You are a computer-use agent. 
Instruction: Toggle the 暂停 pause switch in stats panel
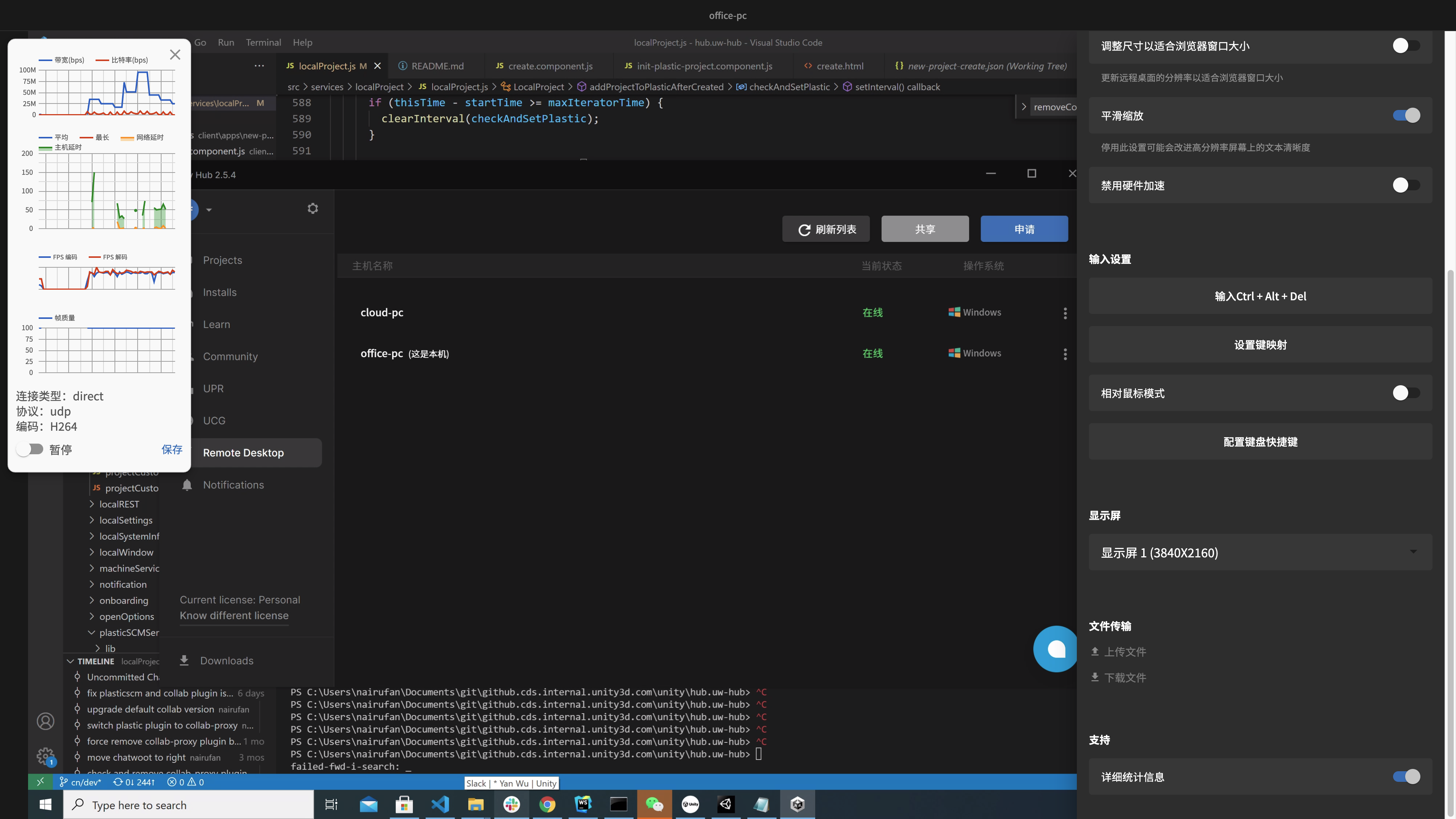click(30, 449)
